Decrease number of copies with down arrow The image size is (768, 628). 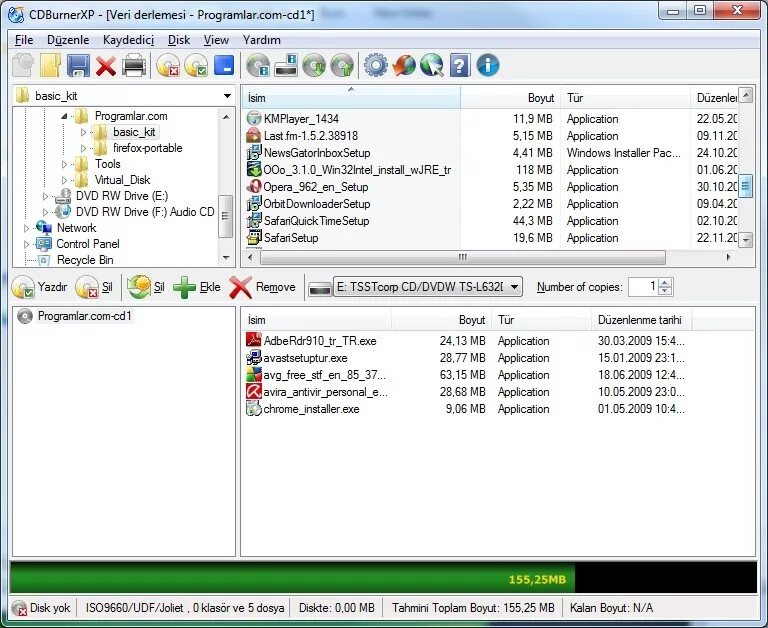(665, 291)
